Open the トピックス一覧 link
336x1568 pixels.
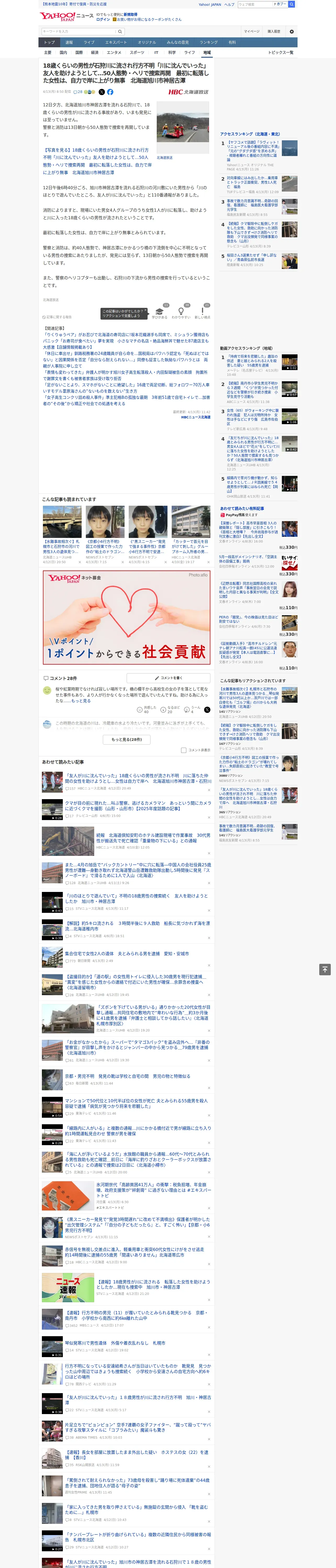coord(281,52)
